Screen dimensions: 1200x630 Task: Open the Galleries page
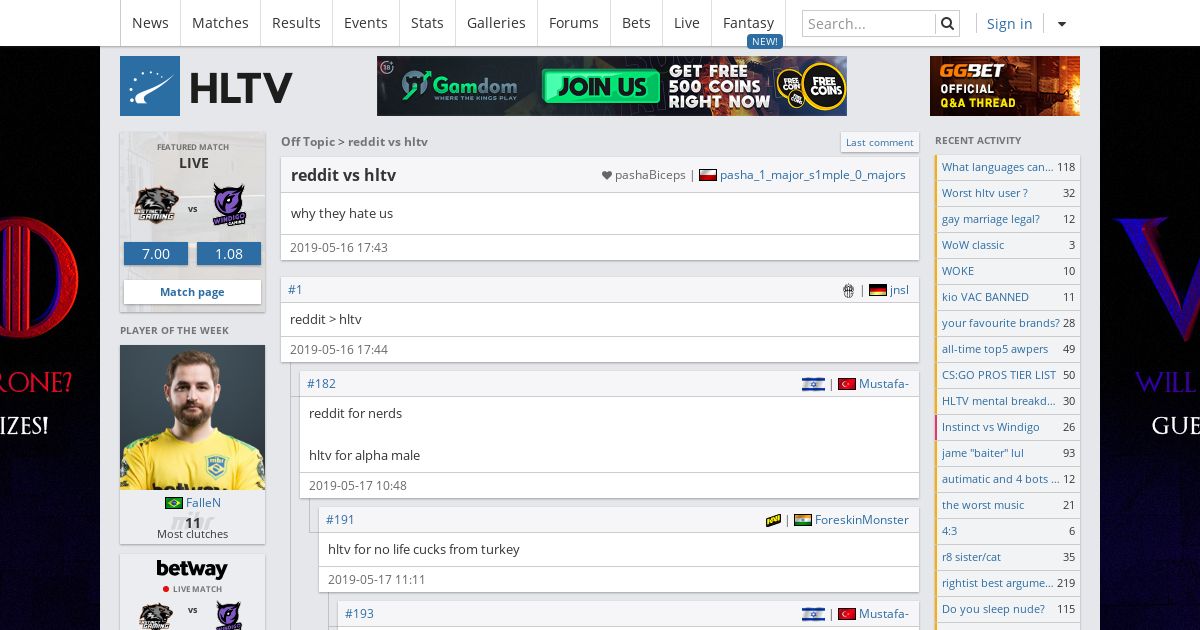(x=496, y=23)
